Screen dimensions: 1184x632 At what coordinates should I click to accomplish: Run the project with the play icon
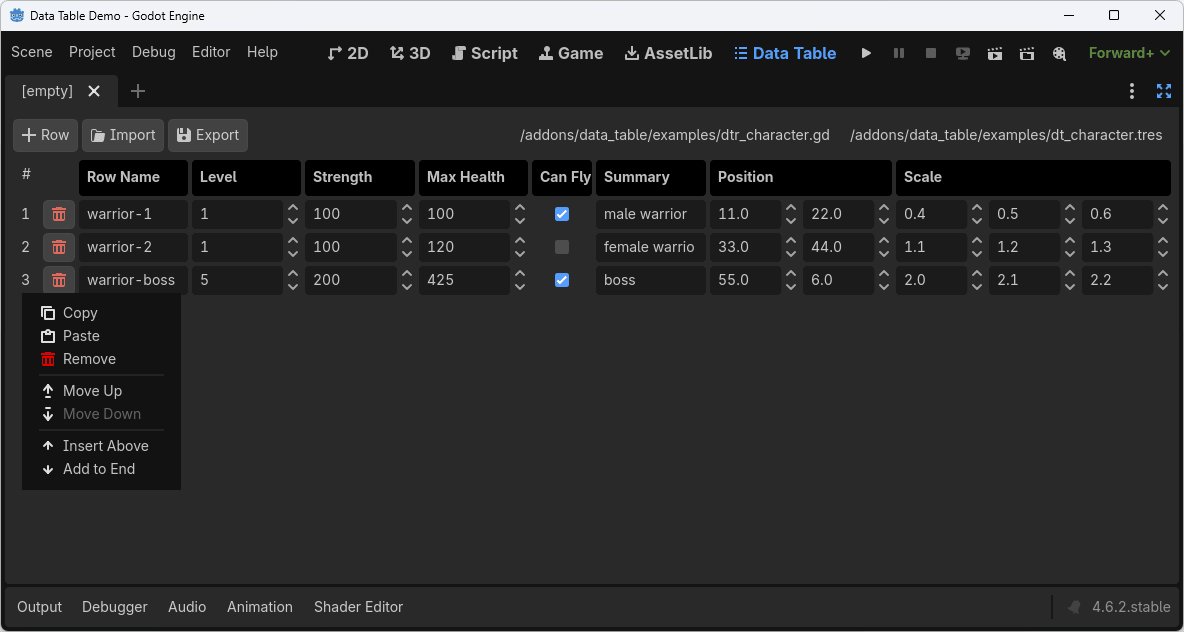point(866,53)
